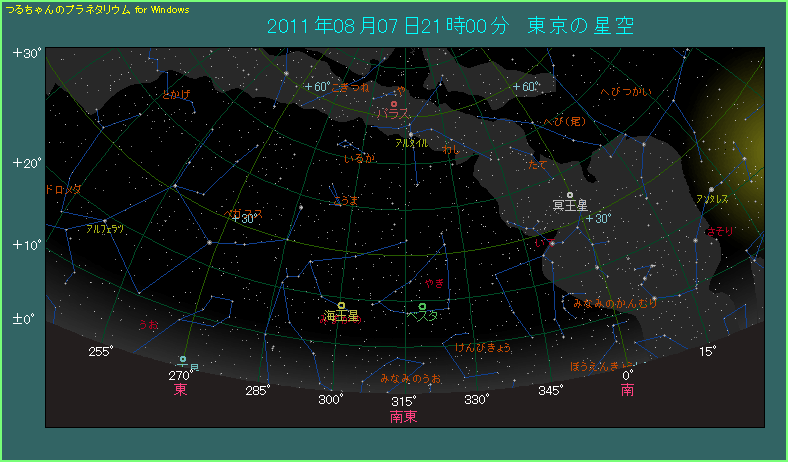Click the 東 (East) direction label
Viewport: 788px width, 462px height.
tap(180, 389)
